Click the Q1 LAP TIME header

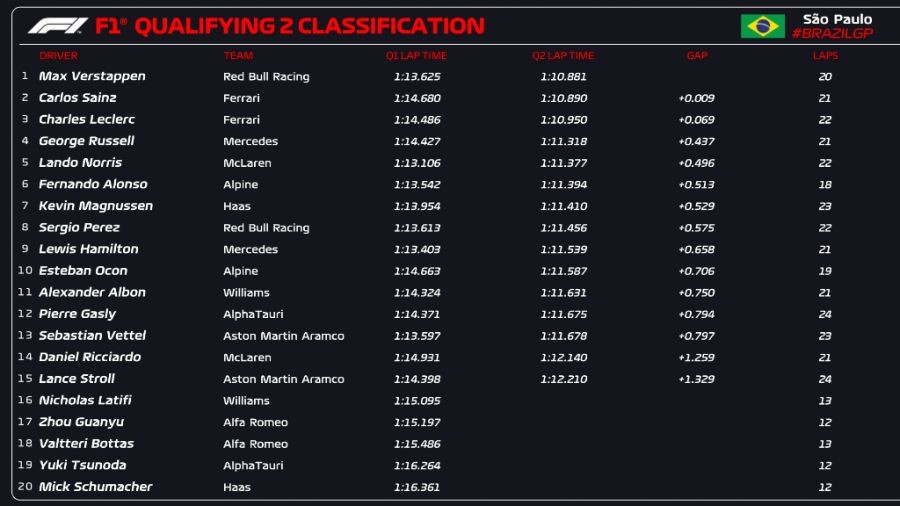[x=417, y=56]
